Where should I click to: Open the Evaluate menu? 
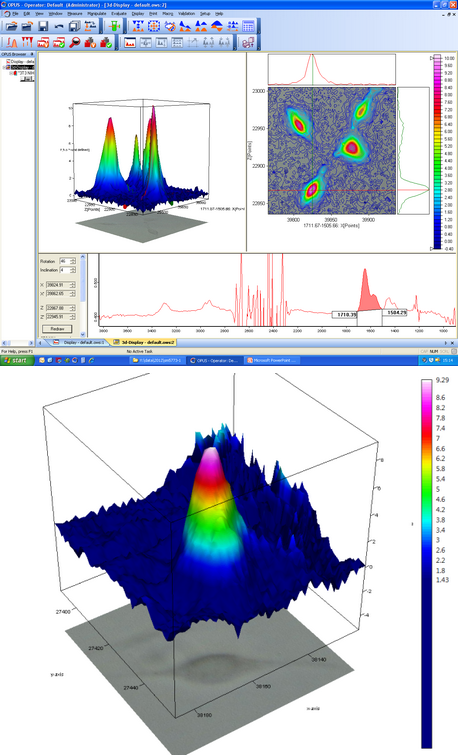click(x=119, y=13)
